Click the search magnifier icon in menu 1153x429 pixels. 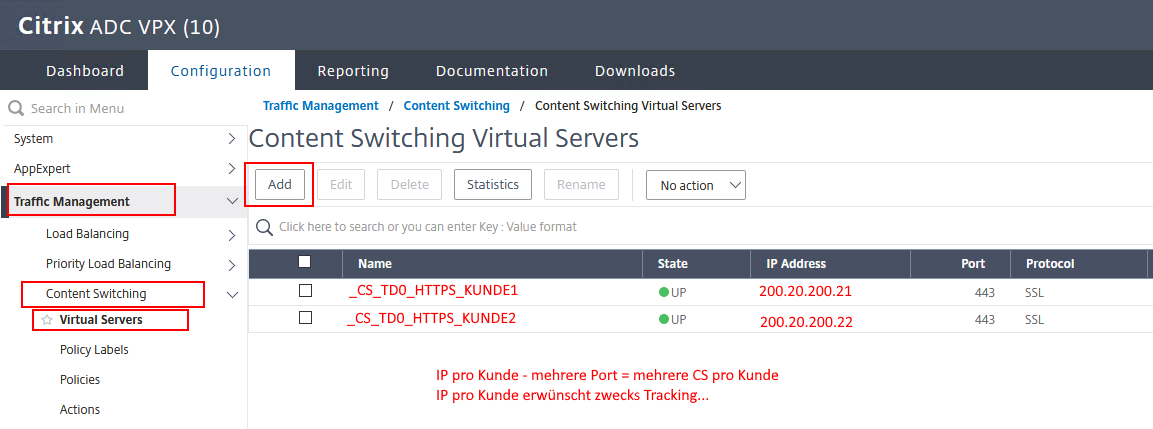point(15,108)
